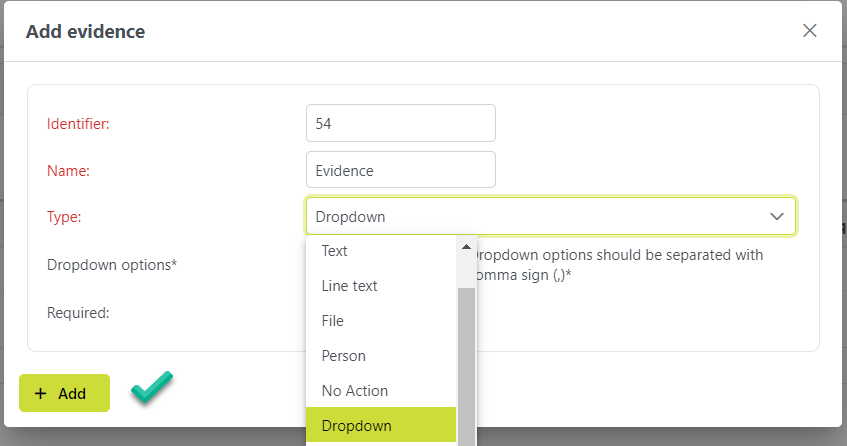847x446 pixels.
Task: Choose the No Action option
Action: click(x=354, y=391)
